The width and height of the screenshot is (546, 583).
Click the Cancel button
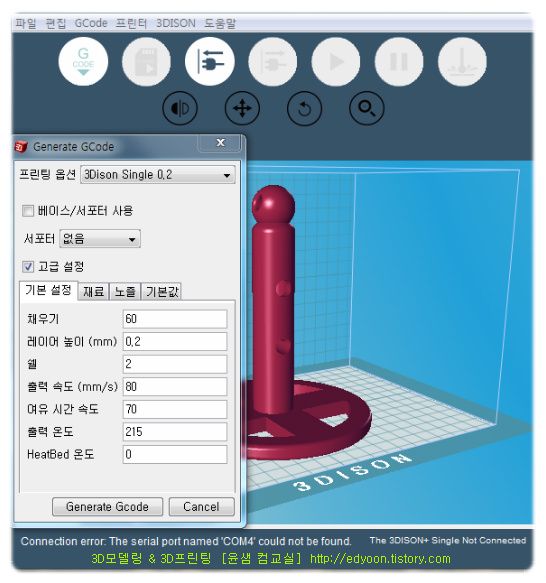click(x=202, y=507)
